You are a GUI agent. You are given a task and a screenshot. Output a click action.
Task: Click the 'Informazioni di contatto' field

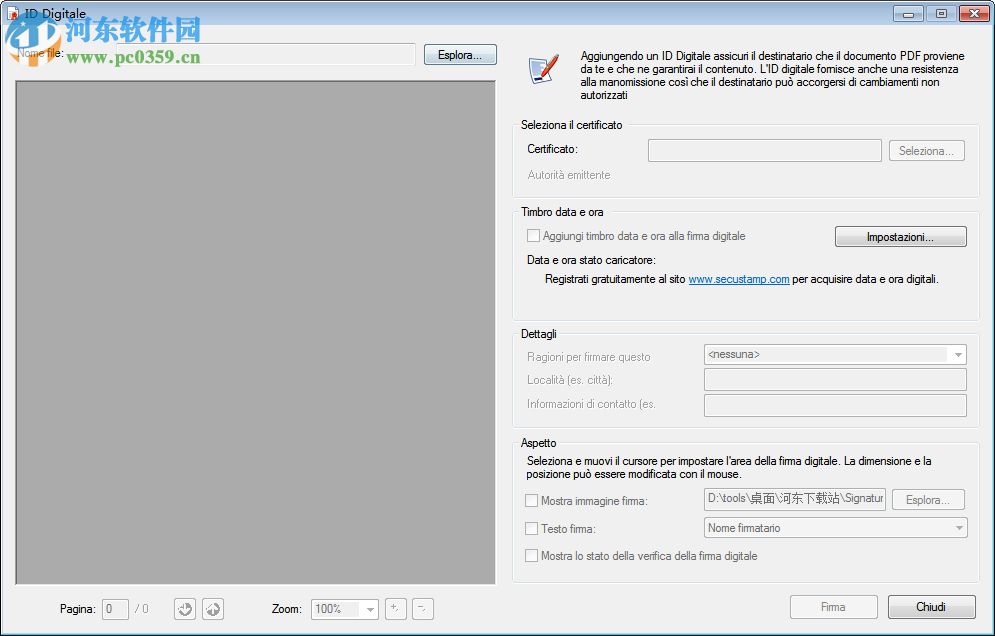pyautogui.click(x=835, y=405)
